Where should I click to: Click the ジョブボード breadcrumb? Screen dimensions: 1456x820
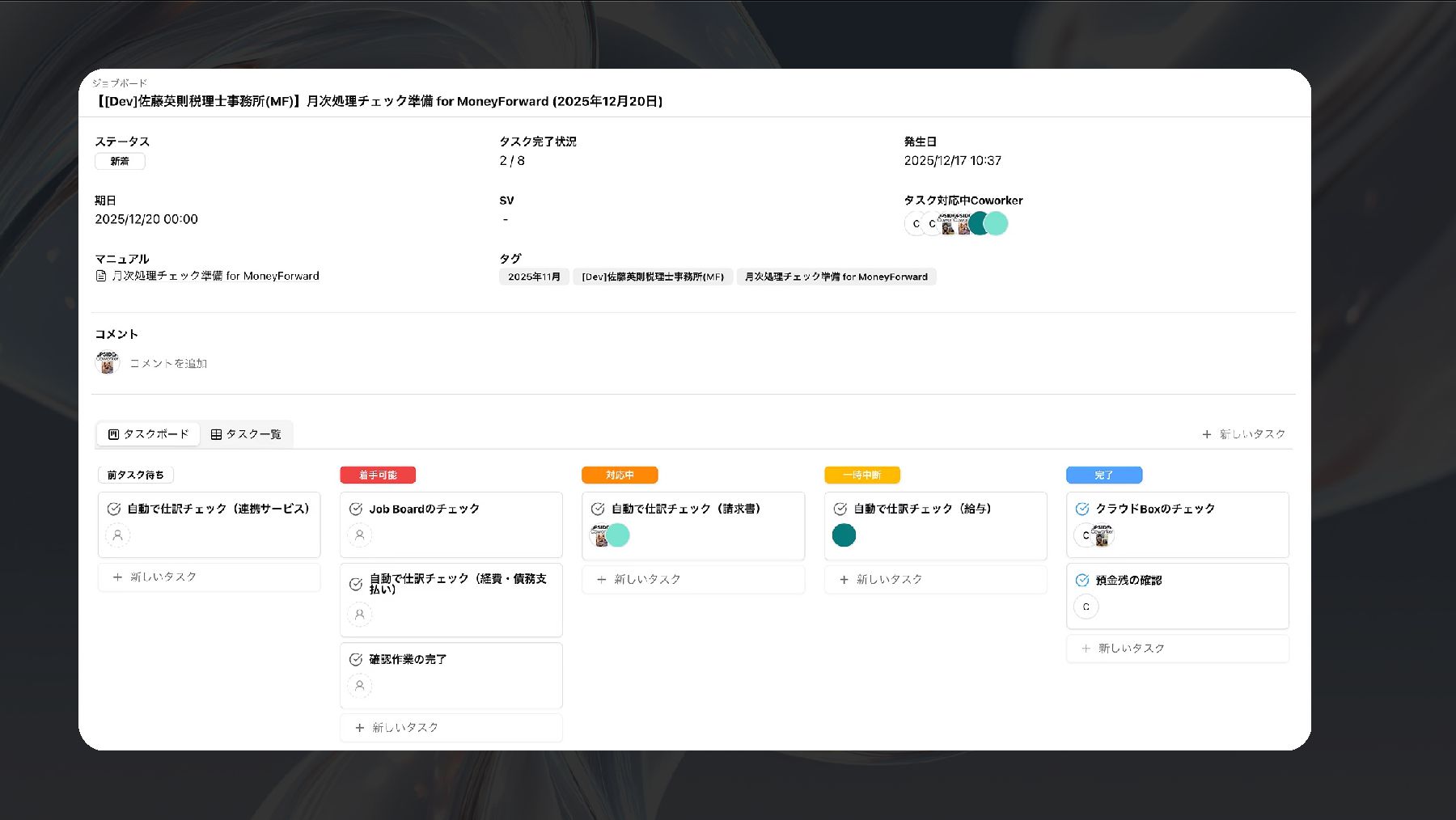pyautogui.click(x=120, y=83)
